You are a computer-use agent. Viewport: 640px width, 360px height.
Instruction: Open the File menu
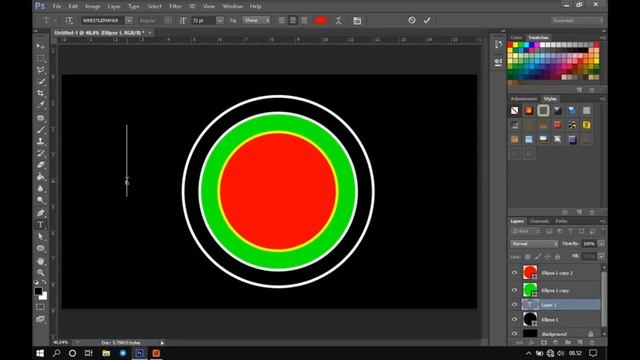click(57, 6)
